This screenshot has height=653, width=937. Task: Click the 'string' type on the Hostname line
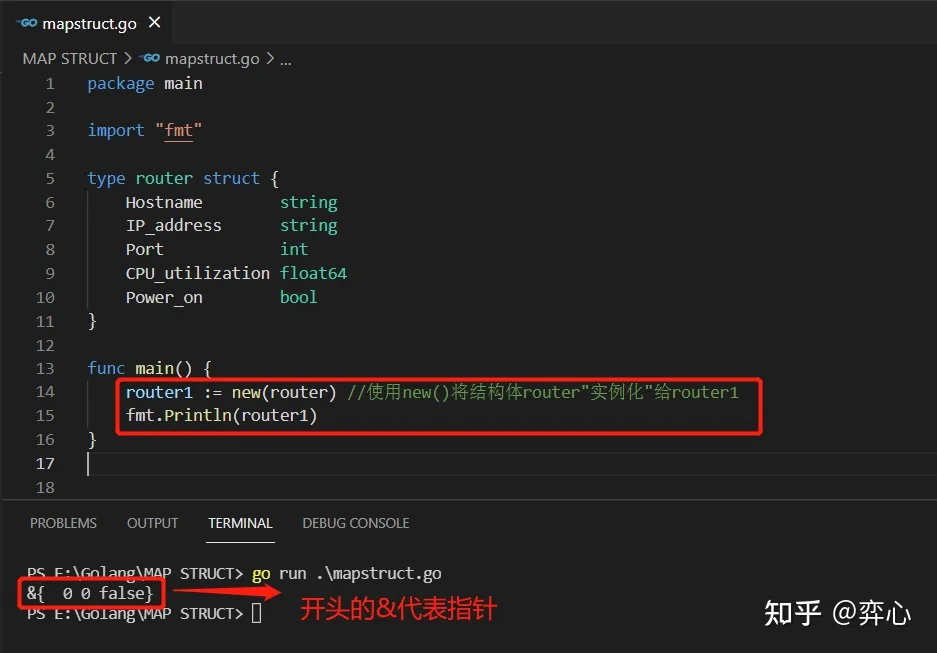click(309, 203)
